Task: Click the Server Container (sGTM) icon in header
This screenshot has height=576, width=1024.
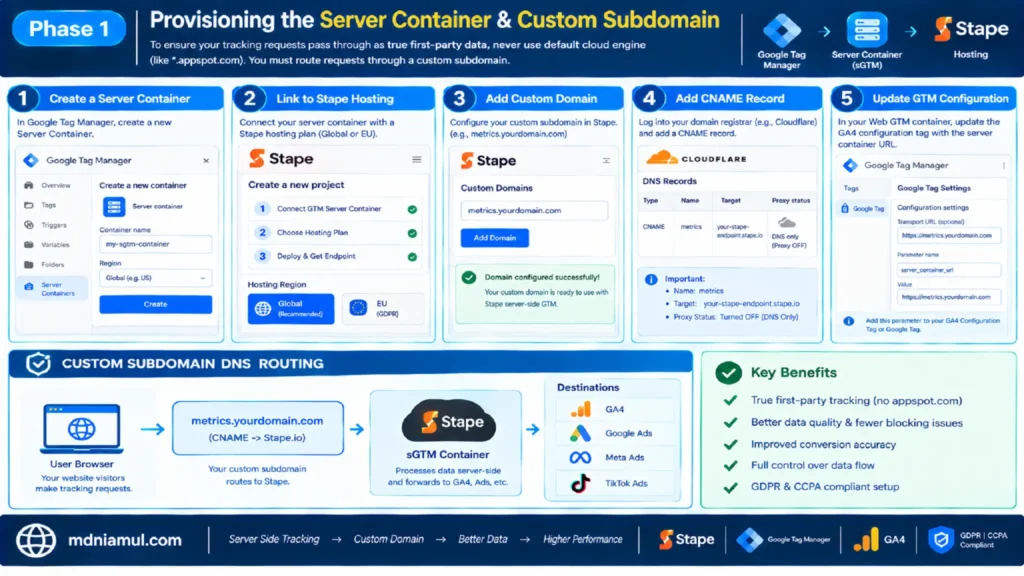Action: 866,29
